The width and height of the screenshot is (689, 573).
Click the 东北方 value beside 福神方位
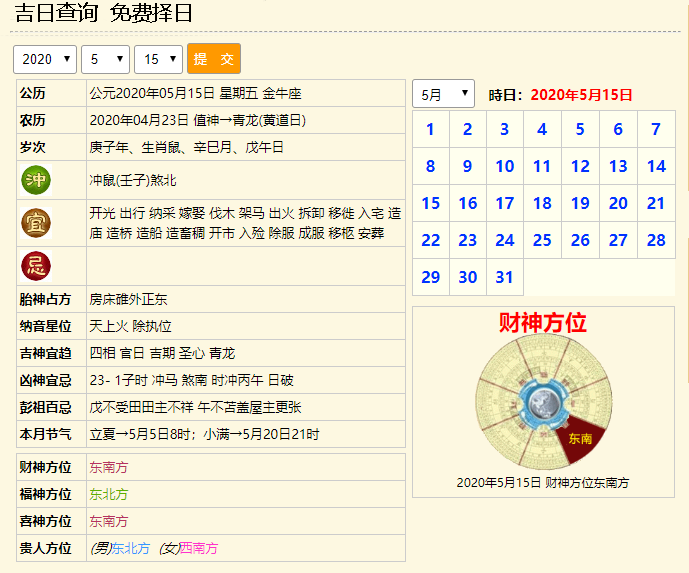click(x=109, y=494)
